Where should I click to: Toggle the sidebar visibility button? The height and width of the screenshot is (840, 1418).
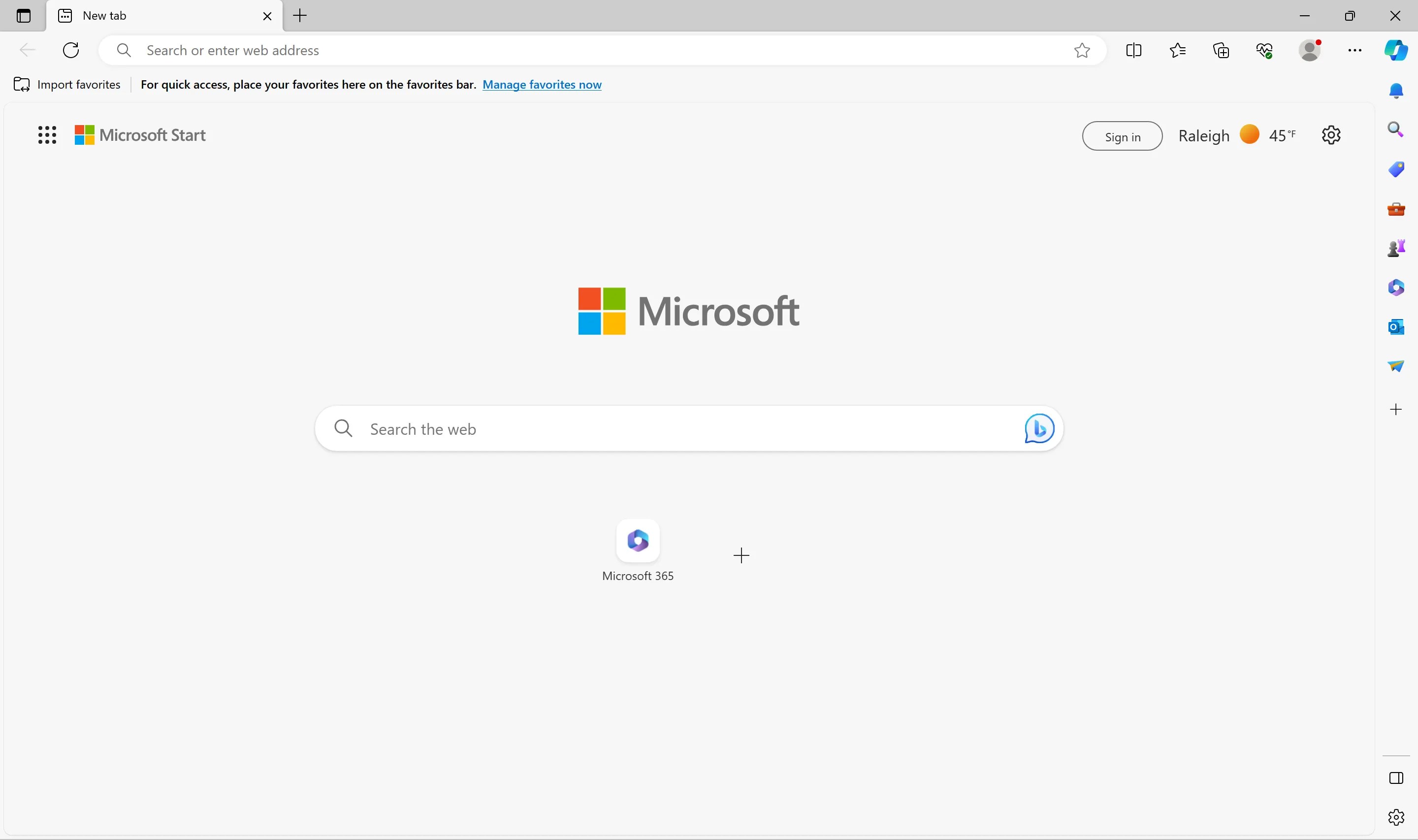[1395, 778]
